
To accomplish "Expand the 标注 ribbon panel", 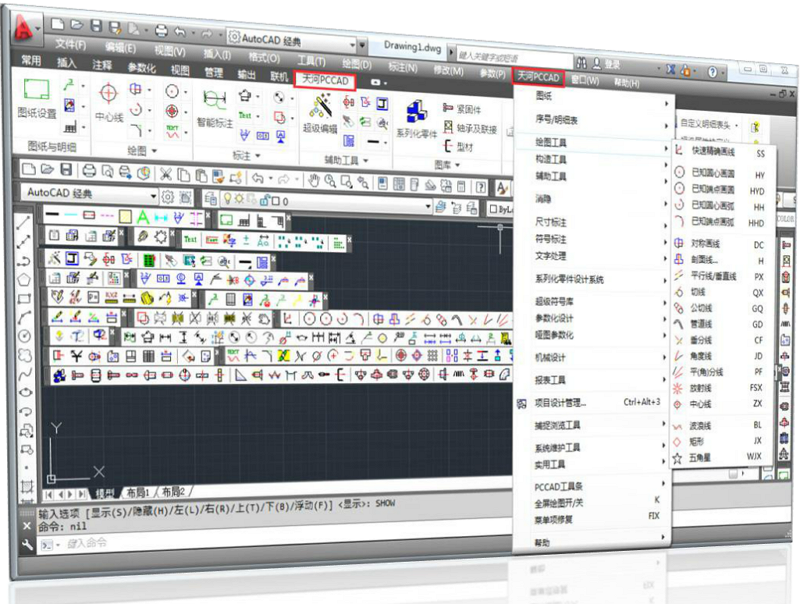I will (246, 155).
